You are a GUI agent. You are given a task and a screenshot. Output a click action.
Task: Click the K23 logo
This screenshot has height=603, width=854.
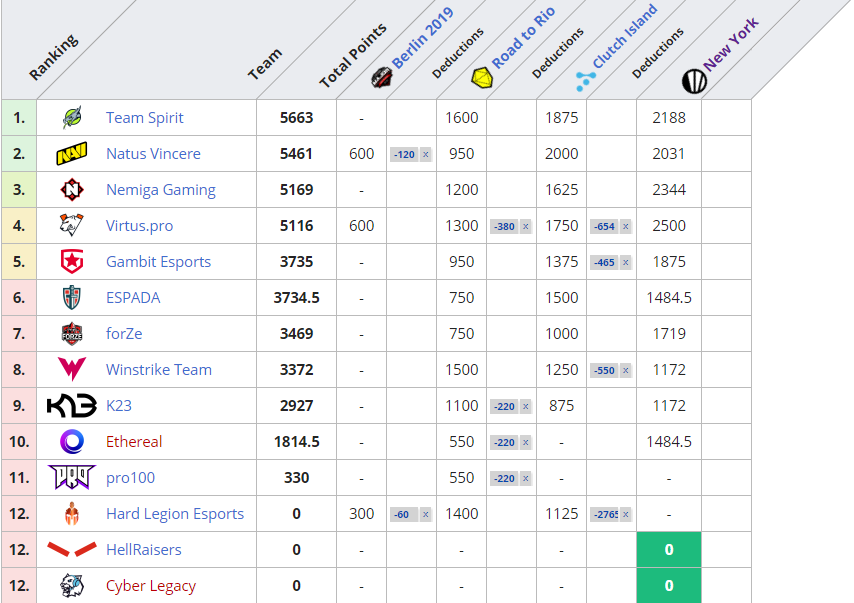pyautogui.click(x=72, y=406)
